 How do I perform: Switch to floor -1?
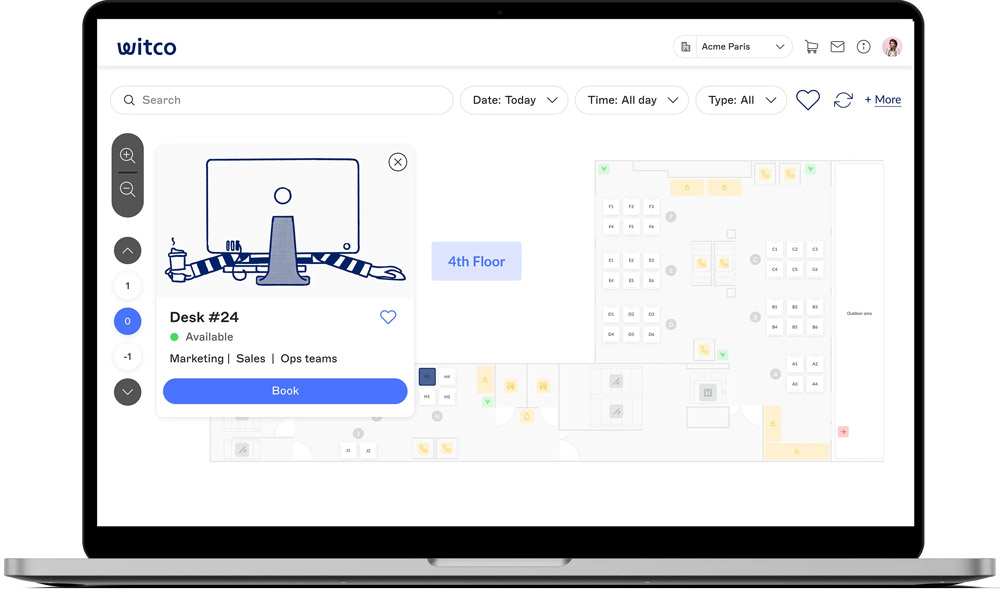pyautogui.click(x=127, y=357)
